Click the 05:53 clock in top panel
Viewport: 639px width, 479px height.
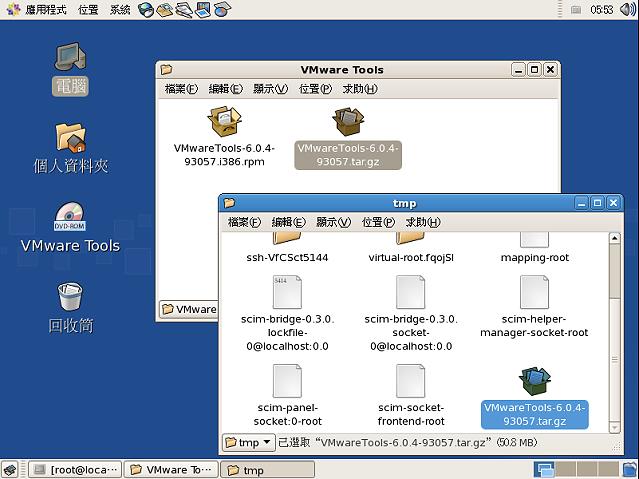tap(602, 9)
